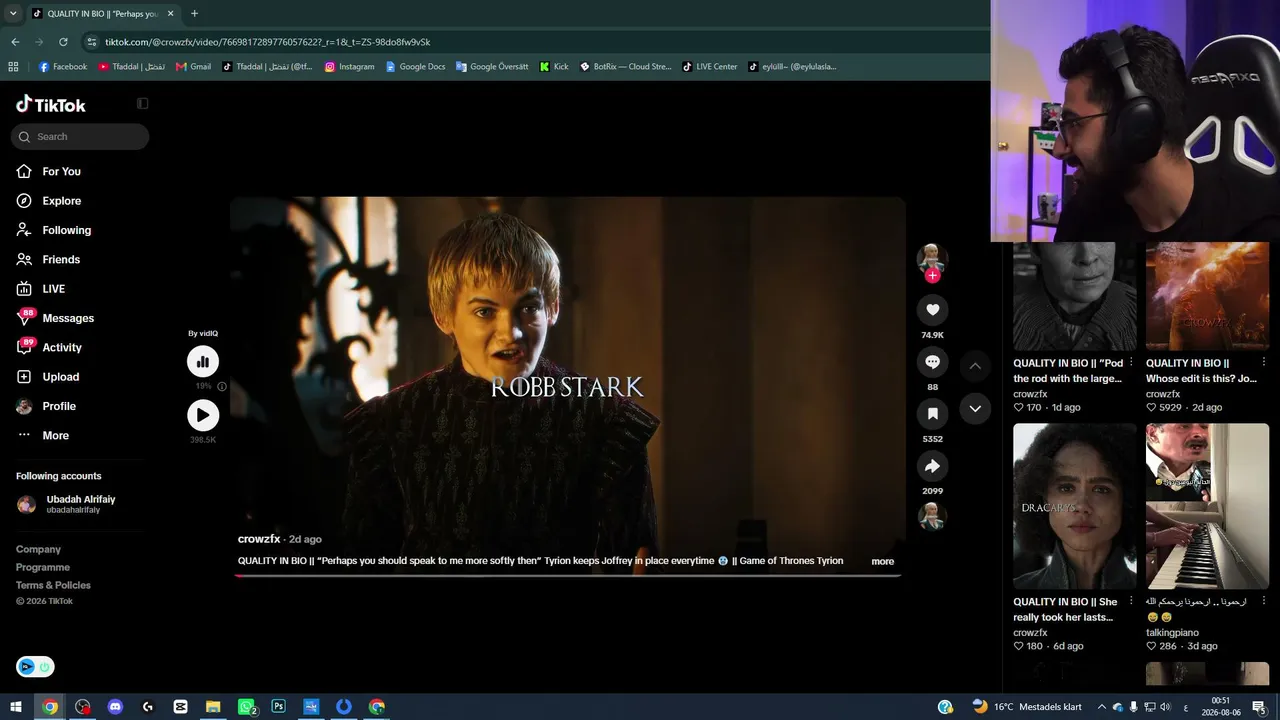Open the Explore page

point(62,201)
